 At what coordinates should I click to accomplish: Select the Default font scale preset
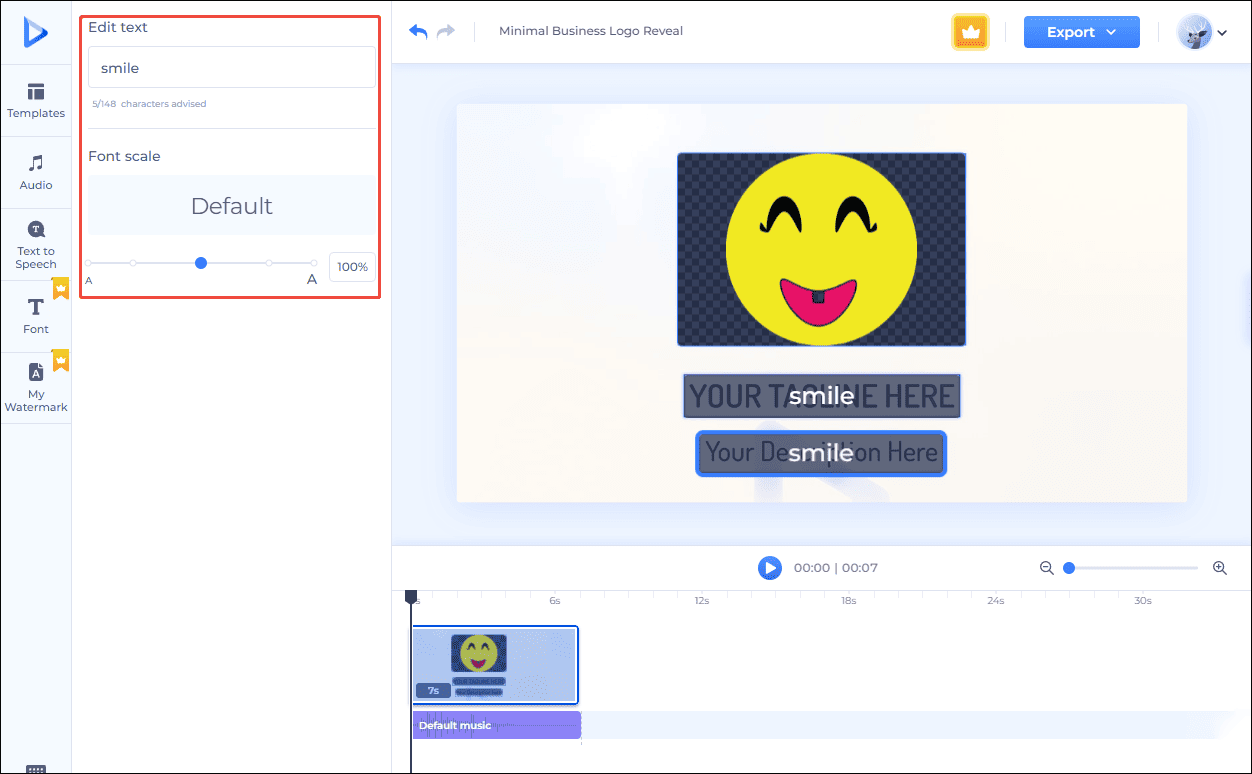231,206
